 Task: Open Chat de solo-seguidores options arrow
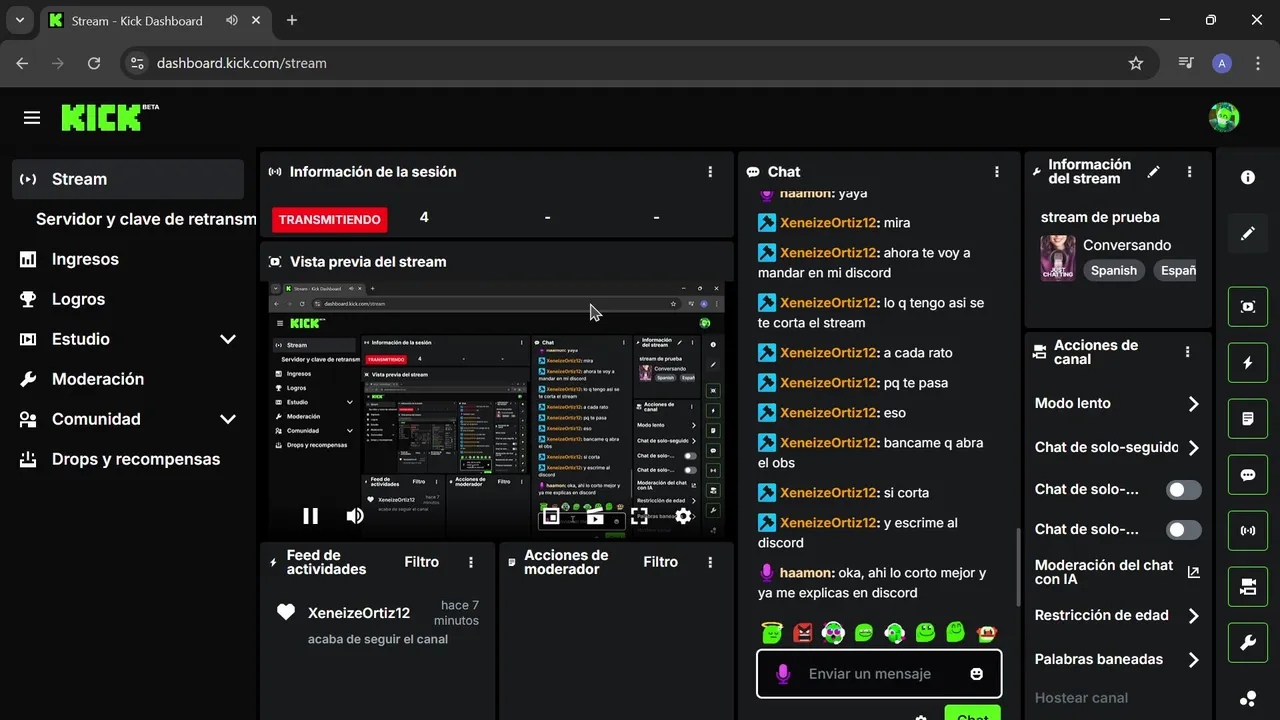click(x=1193, y=448)
